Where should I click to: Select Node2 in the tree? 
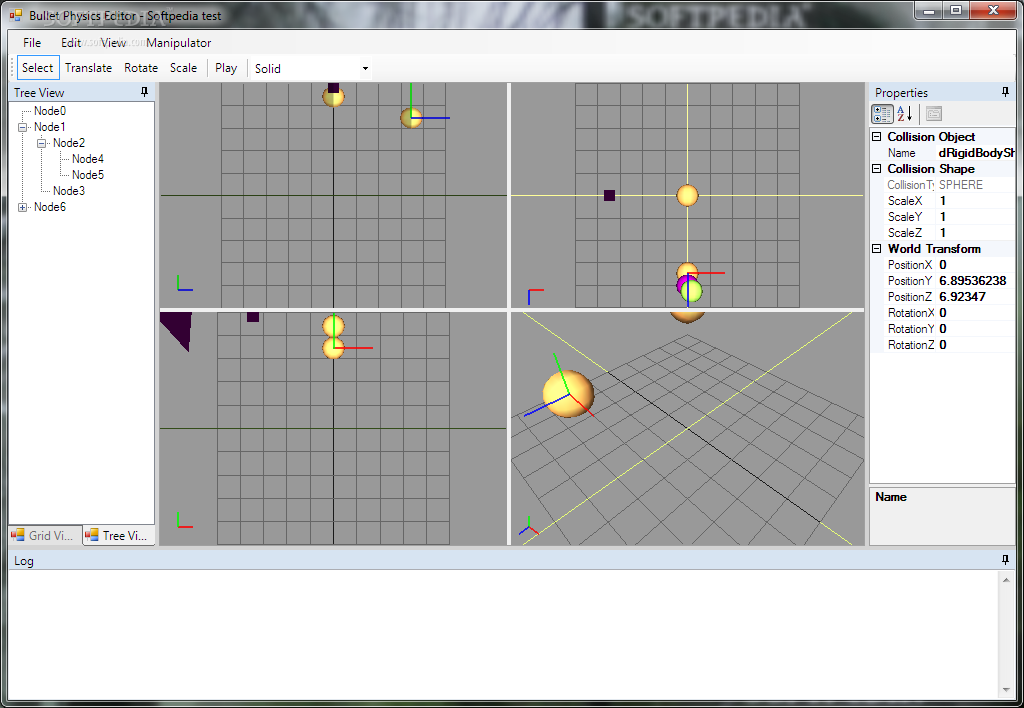pyautogui.click(x=69, y=143)
